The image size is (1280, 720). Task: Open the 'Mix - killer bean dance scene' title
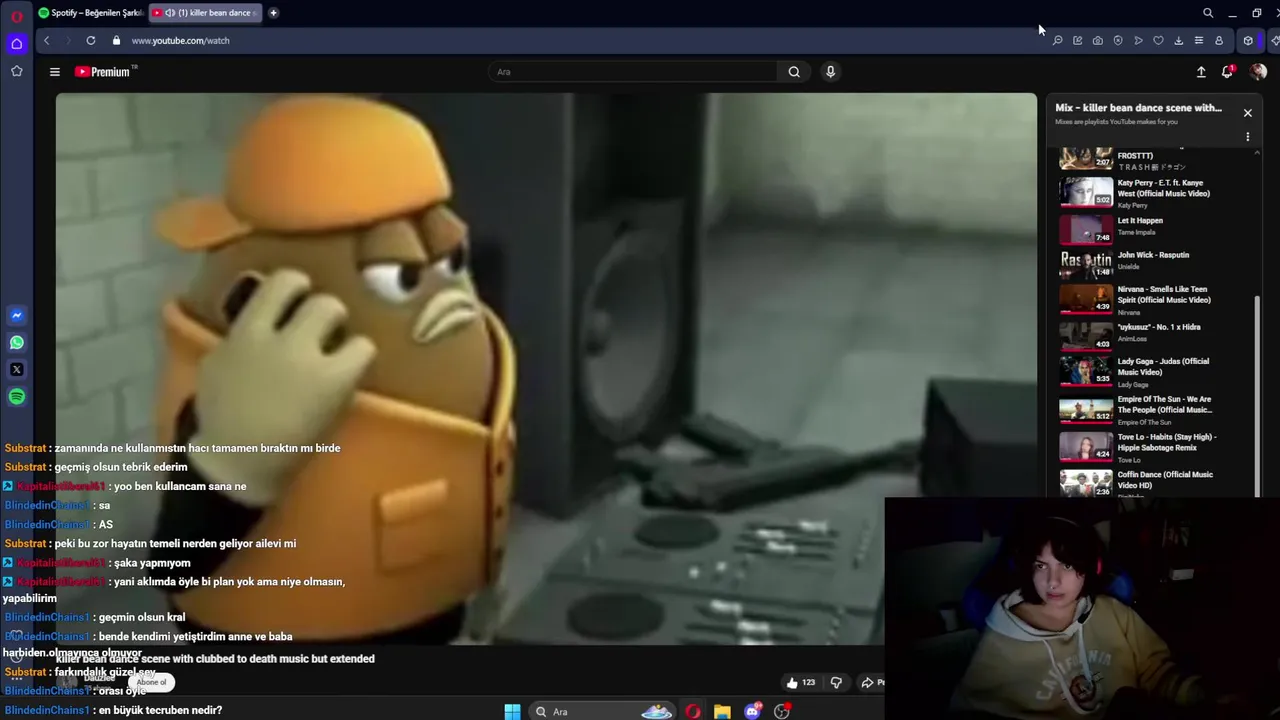[1138, 108]
